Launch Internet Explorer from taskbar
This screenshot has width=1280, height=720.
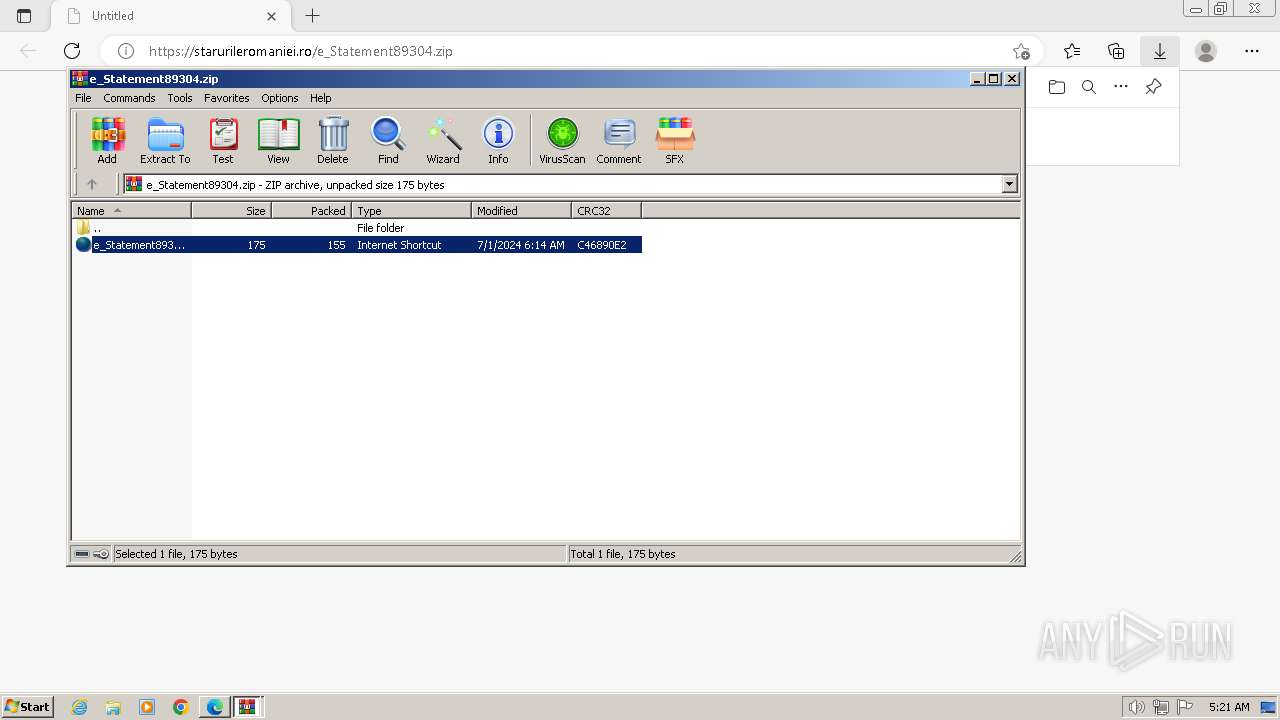80,707
